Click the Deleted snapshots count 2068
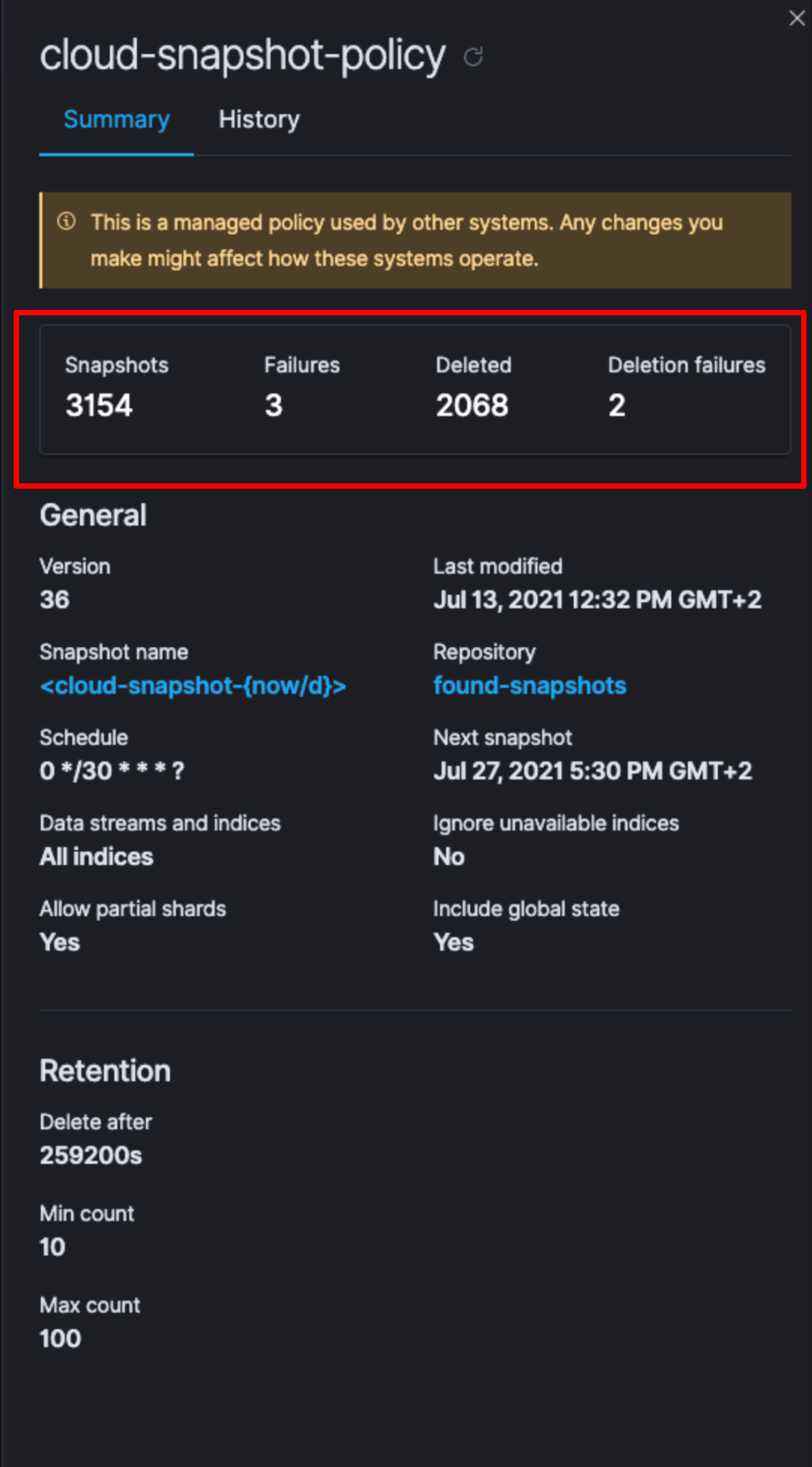Screen dimensions: 812x1467 click(472, 405)
